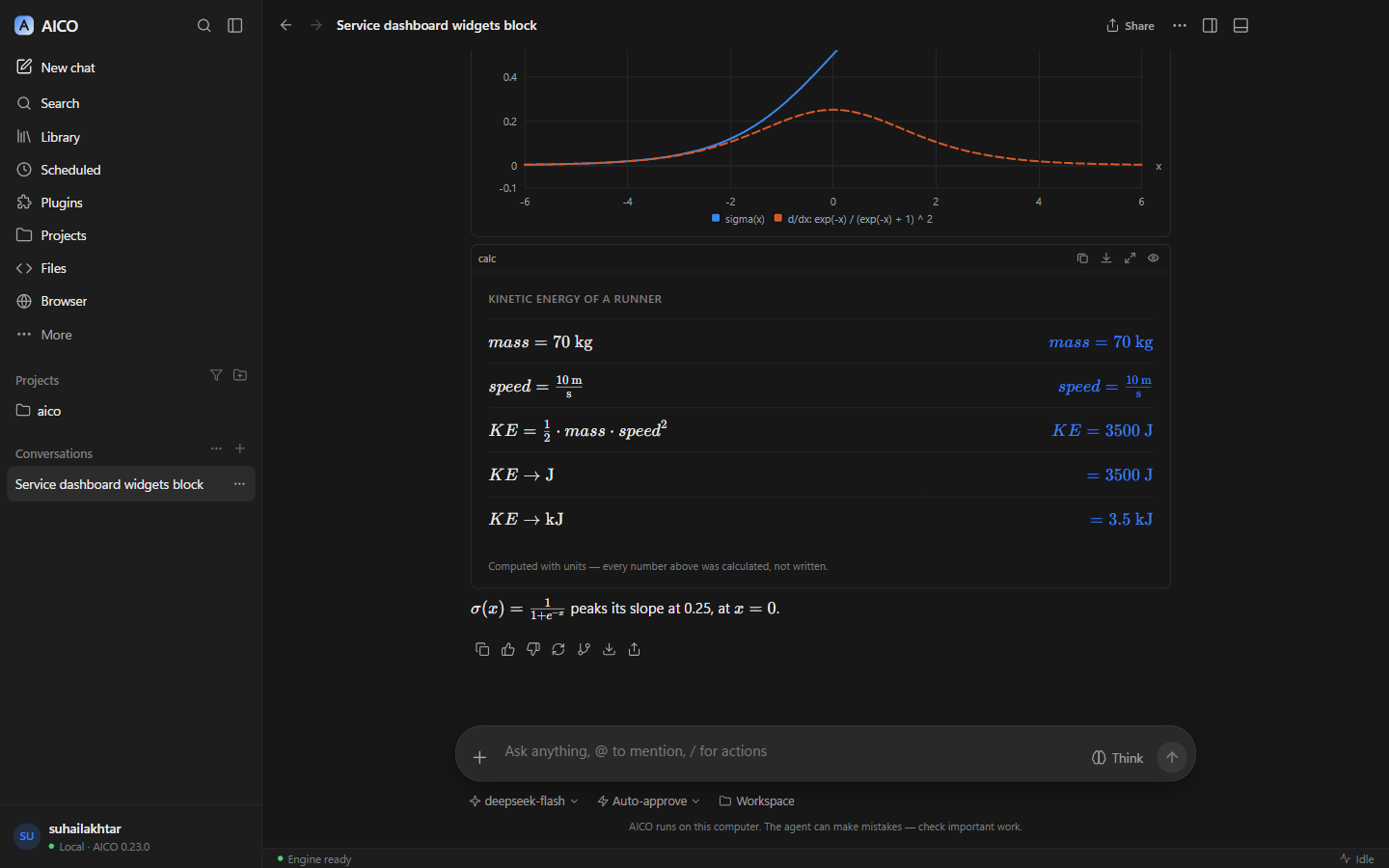Screen dimensions: 1389x868
Task: Toggle the bottom panel
Action: click(1240, 25)
